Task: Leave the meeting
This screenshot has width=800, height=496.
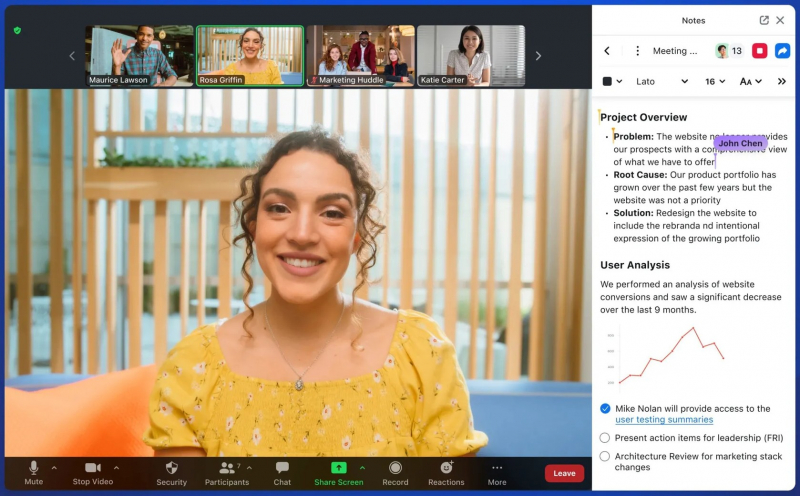Action: coord(564,473)
